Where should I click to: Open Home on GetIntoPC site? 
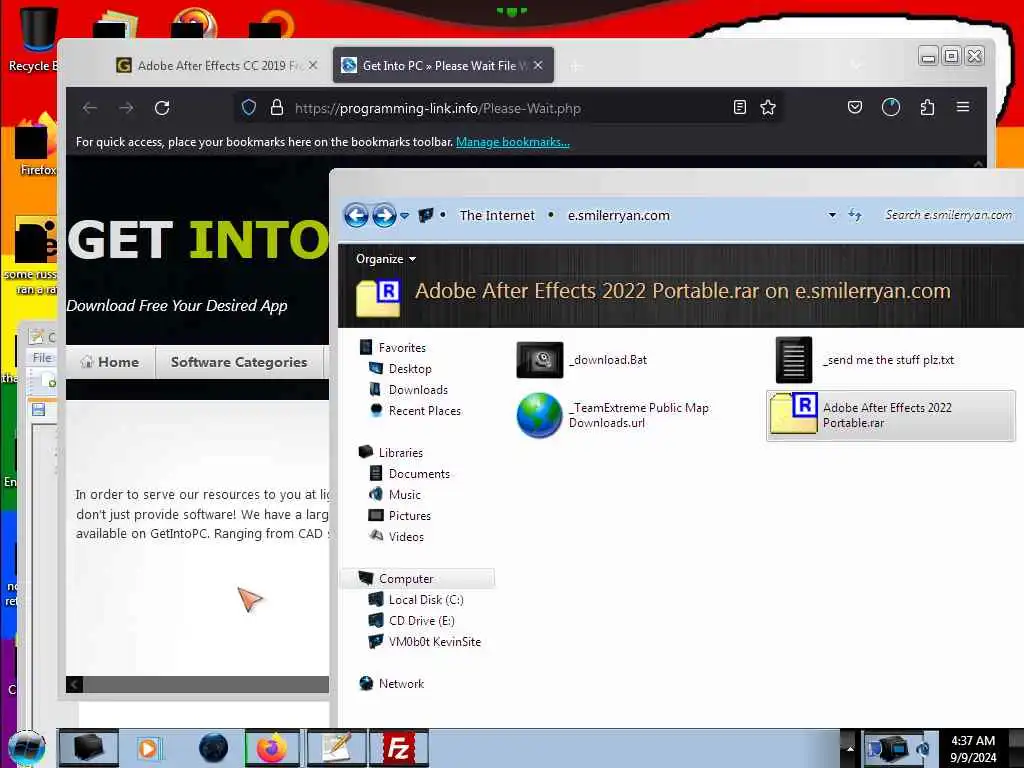pos(110,362)
